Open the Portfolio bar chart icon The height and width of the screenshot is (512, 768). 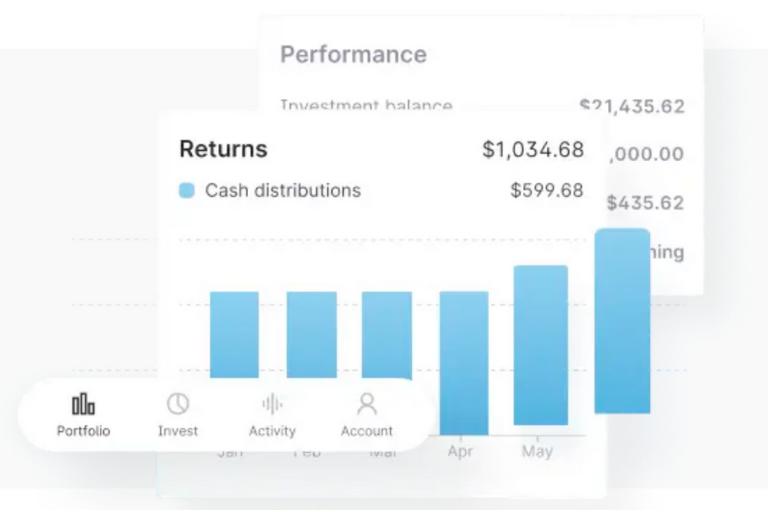point(83,404)
